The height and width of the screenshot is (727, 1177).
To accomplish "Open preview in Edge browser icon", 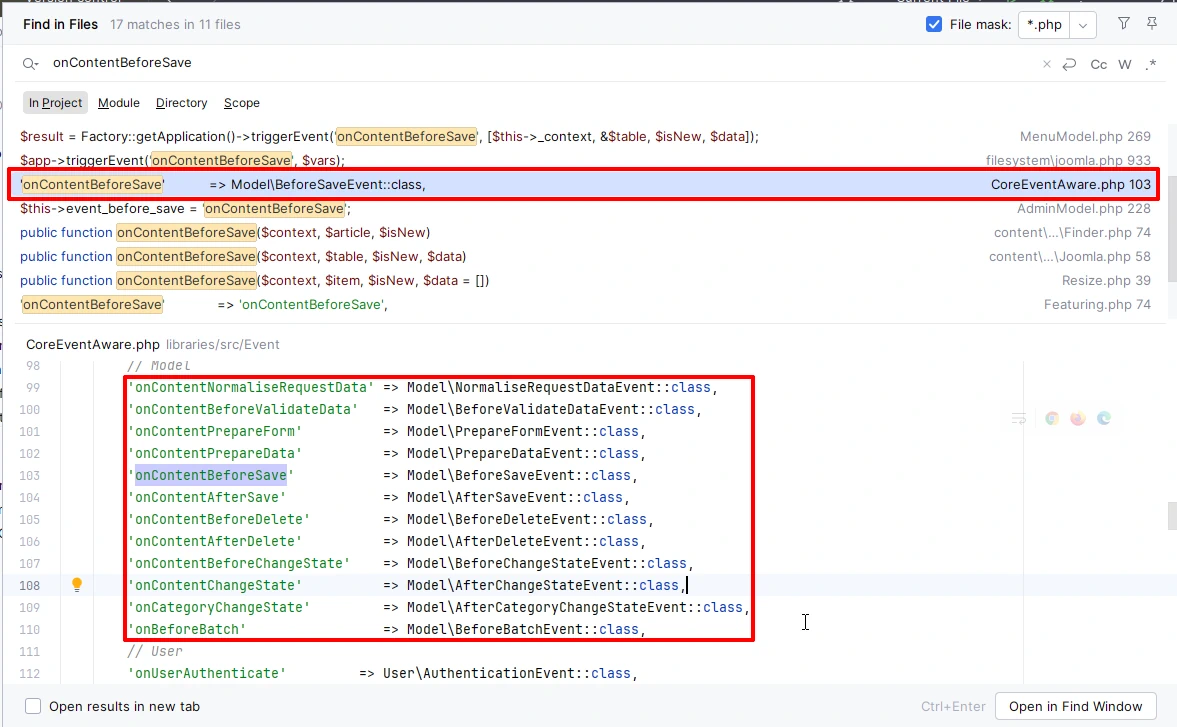I will [1103, 419].
